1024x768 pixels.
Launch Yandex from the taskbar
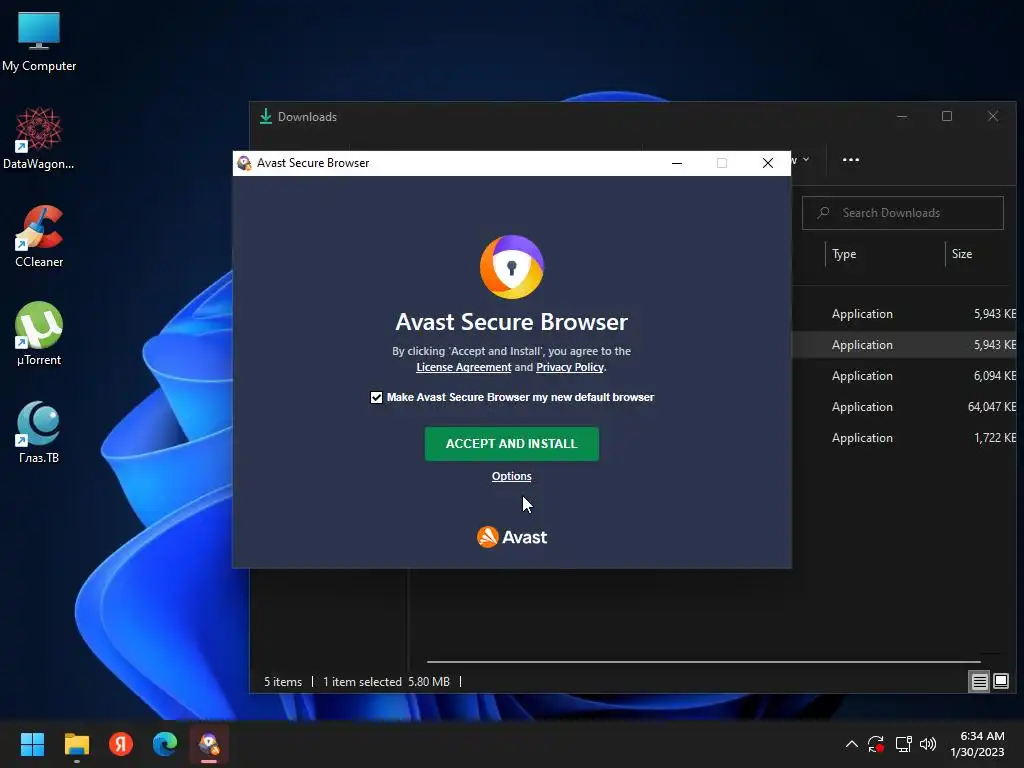(x=121, y=744)
